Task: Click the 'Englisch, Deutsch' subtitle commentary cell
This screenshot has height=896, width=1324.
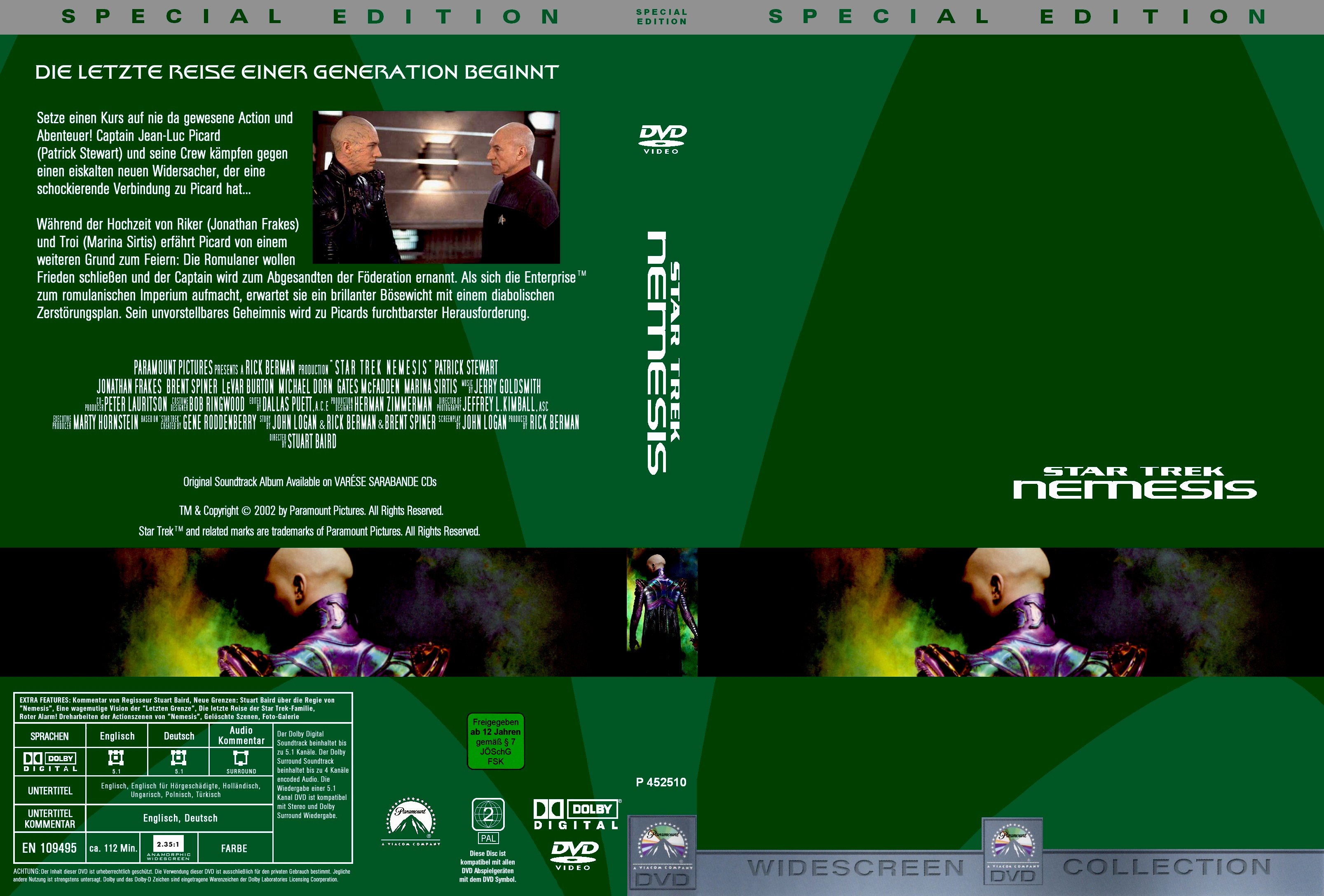Action: coord(180,818)
